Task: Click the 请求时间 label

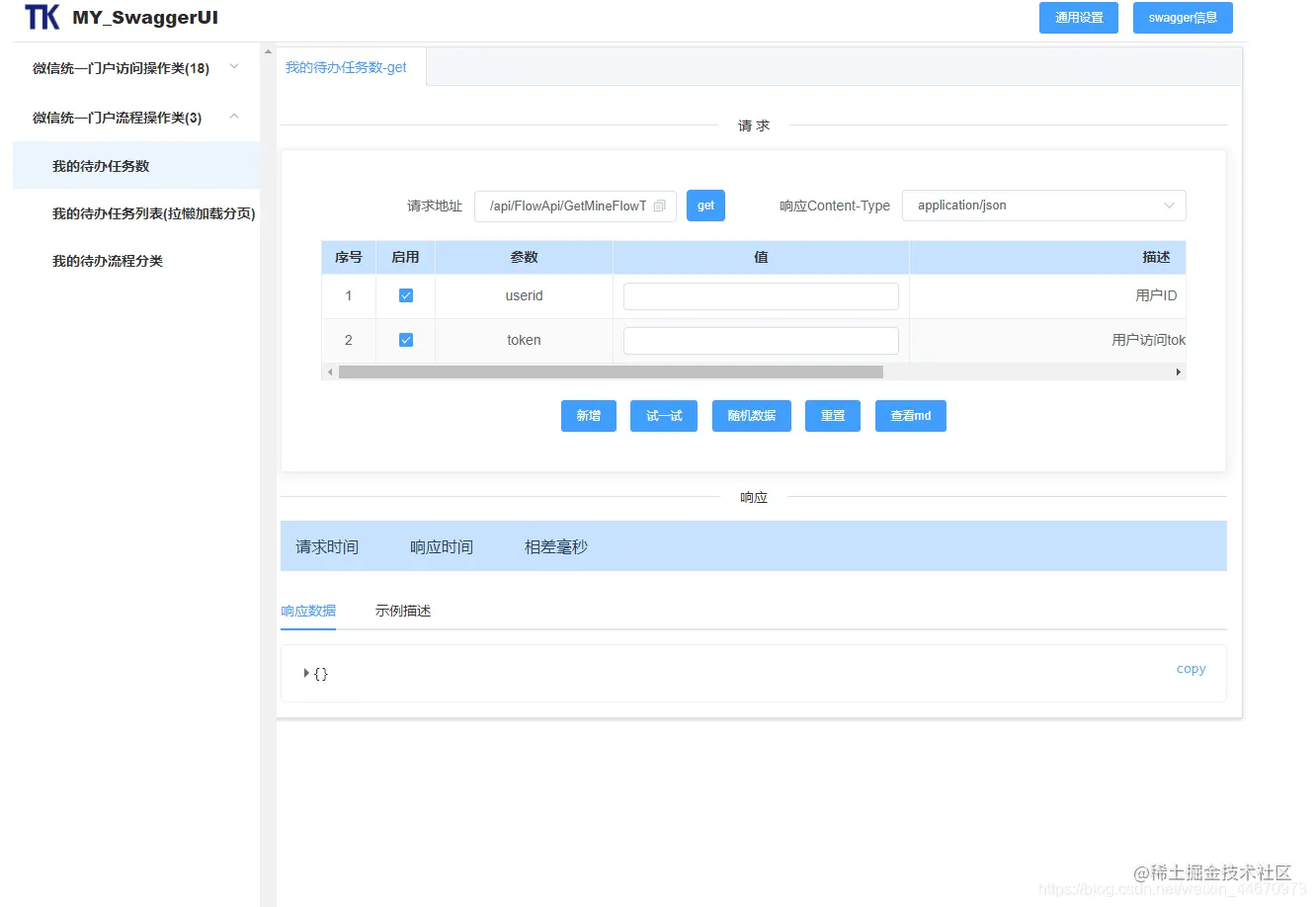Action: 327,546
